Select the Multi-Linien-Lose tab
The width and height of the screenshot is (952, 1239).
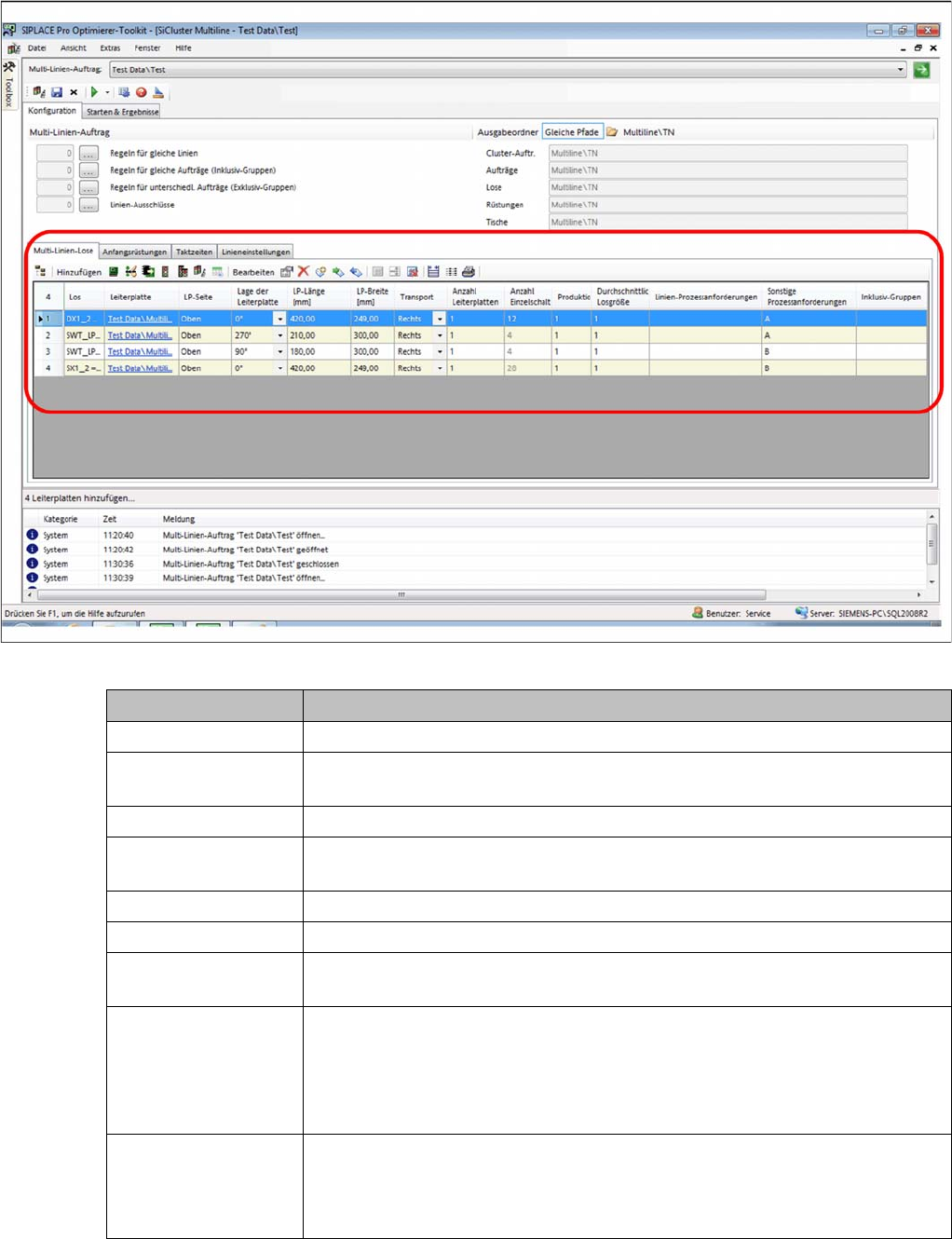point(63,251)
